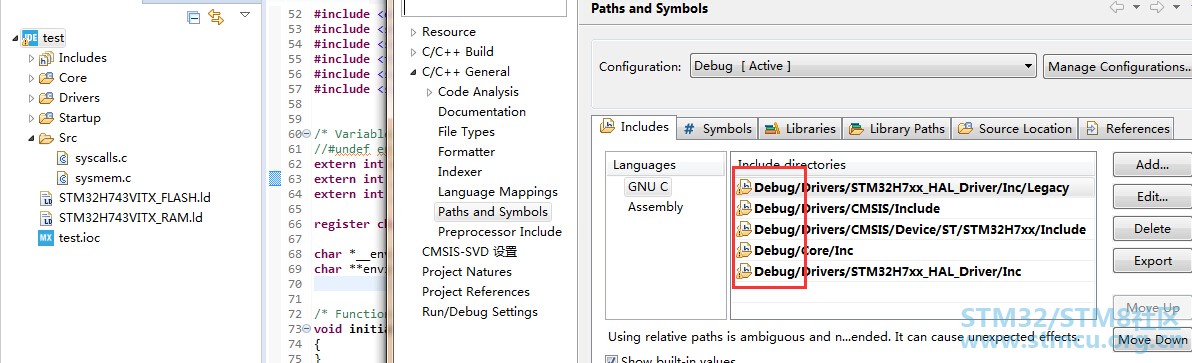Open Project References page
Image resolution: width=1192 pixels, height=363 pixels.
(475, 292)
